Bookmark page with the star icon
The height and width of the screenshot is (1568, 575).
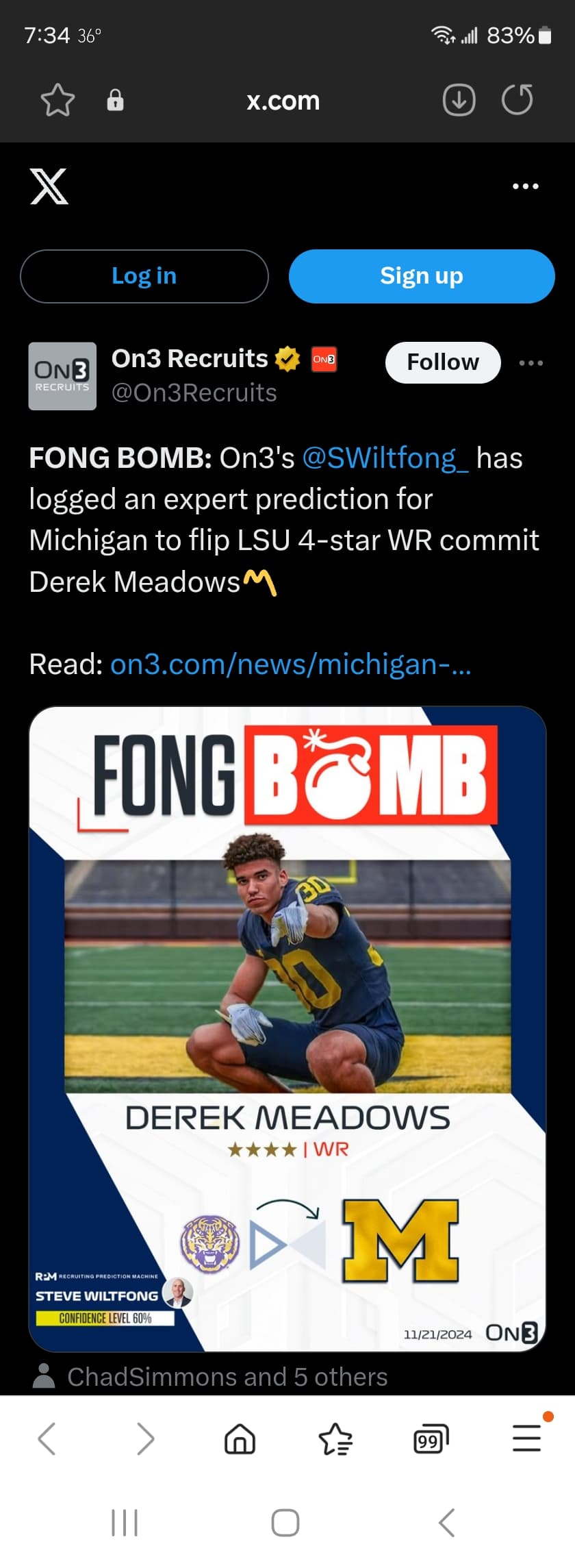pyautogui.click(x=57, y=101)
